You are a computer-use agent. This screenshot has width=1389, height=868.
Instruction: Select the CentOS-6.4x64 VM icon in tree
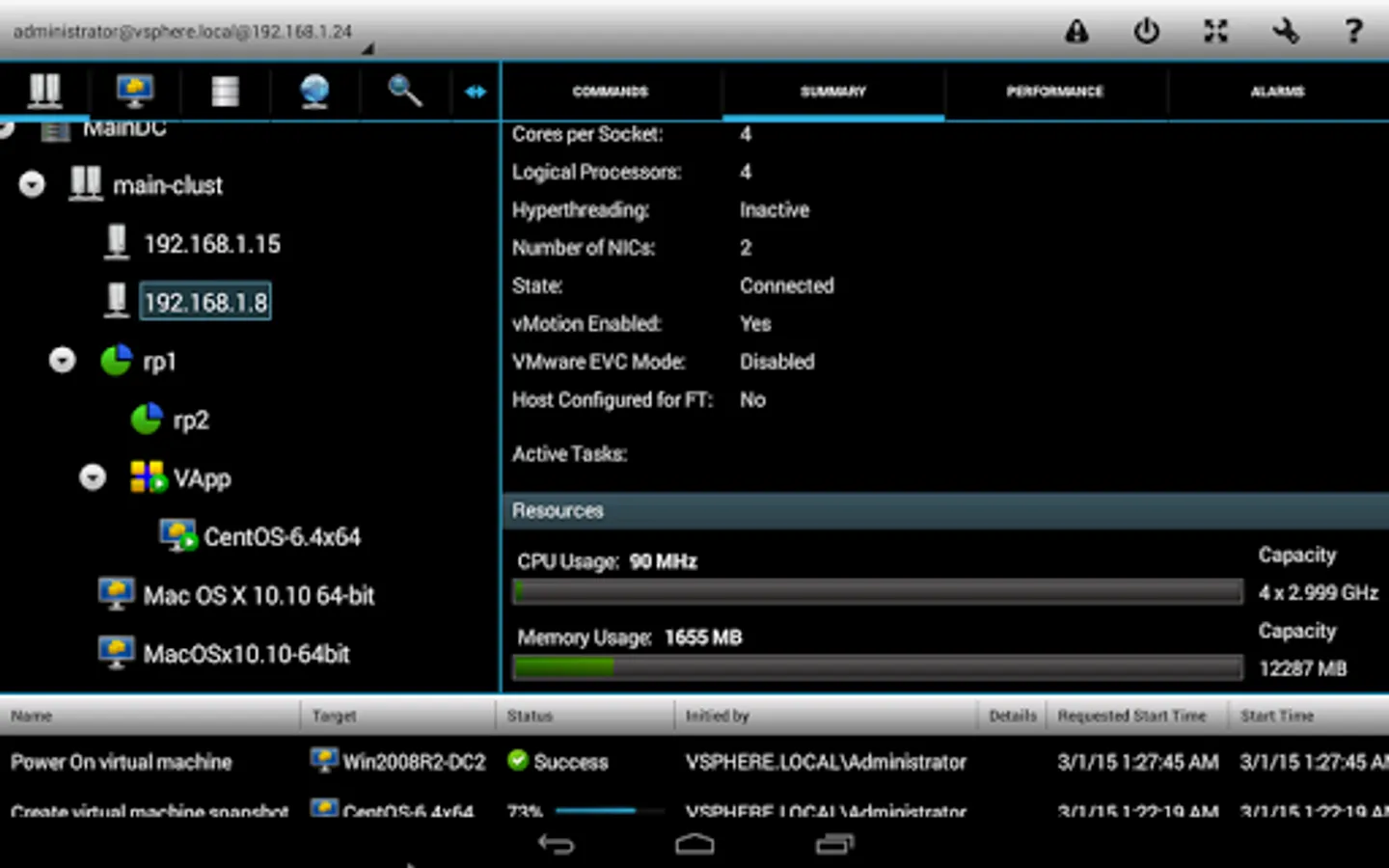coord(178,536)
